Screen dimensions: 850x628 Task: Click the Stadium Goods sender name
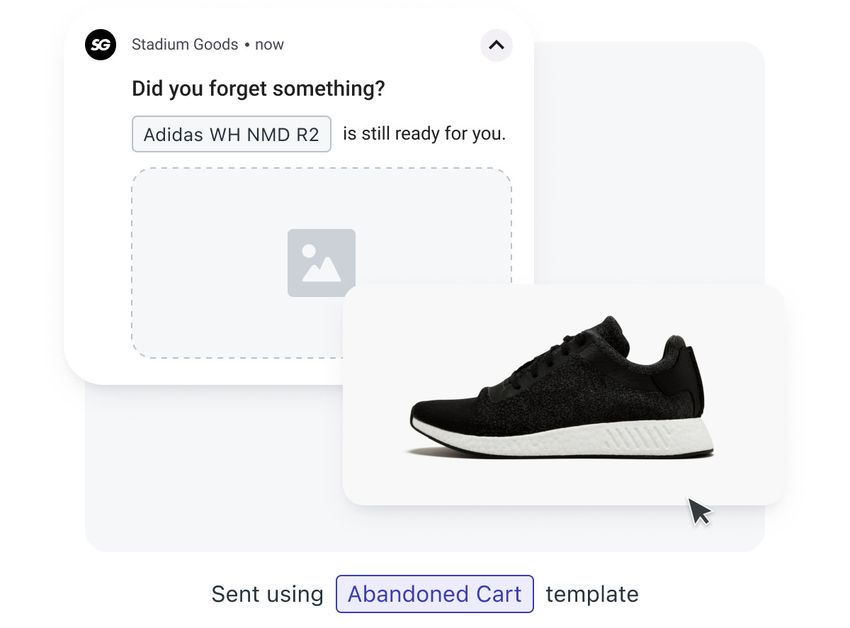[185, 44]
